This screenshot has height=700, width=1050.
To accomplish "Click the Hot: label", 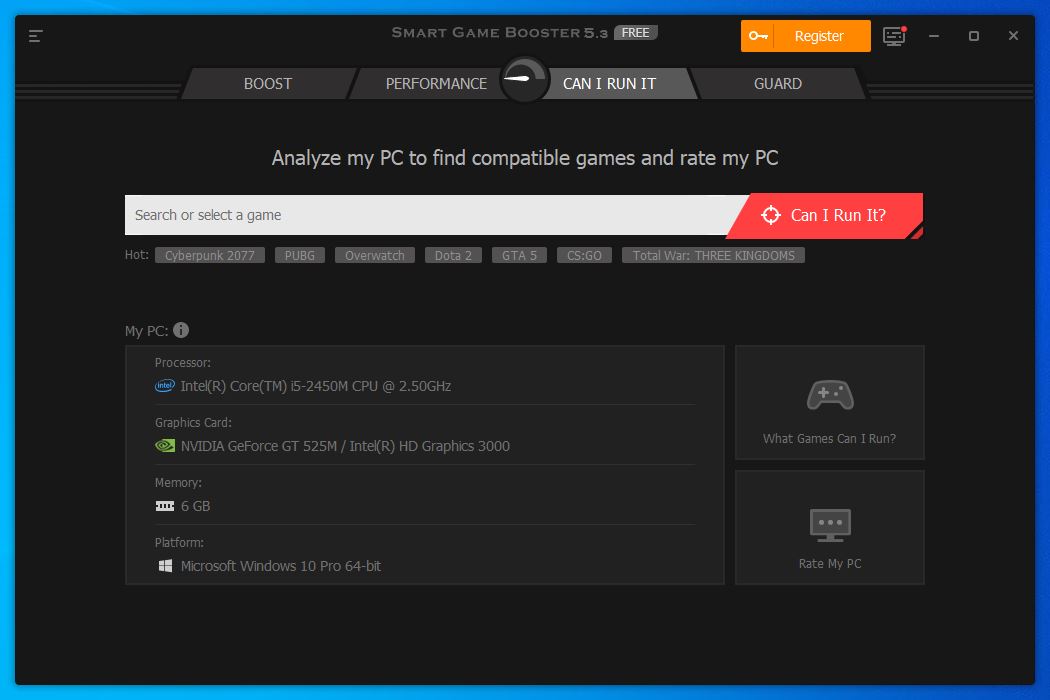I will 137,255.
